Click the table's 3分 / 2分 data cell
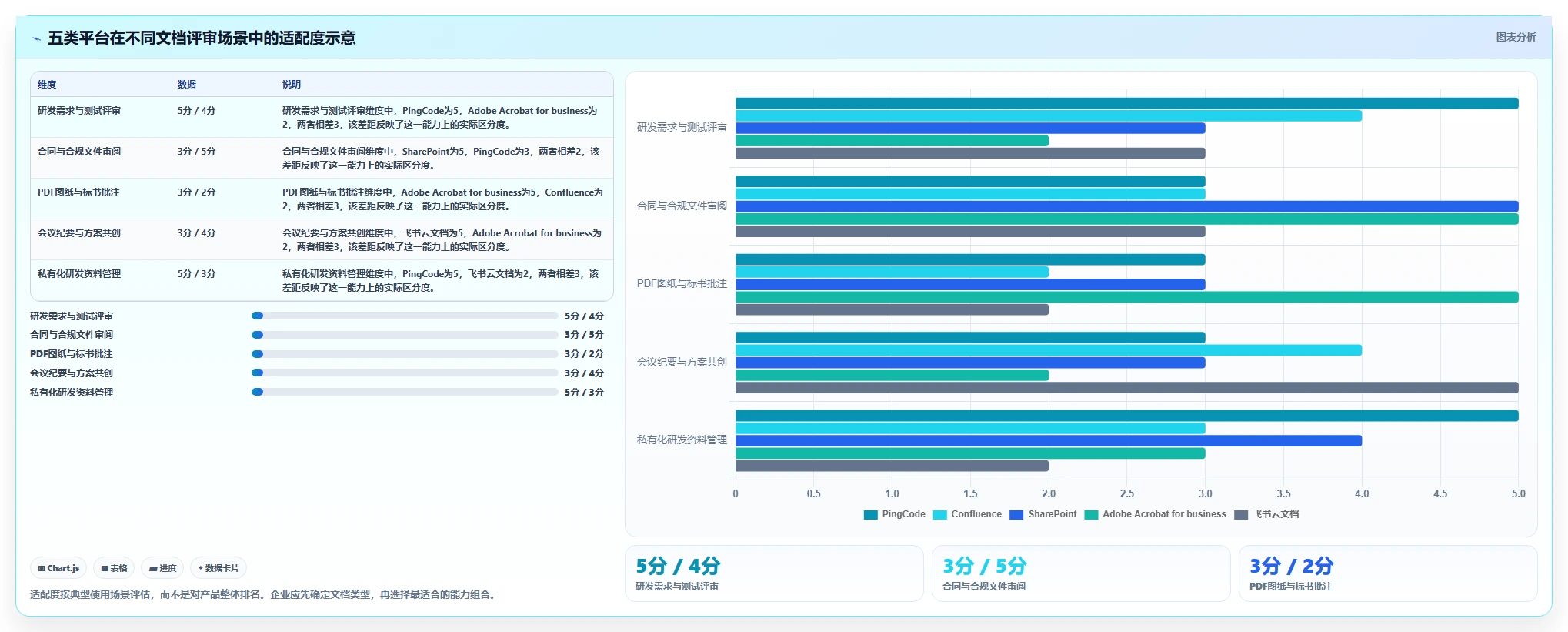This screenshot has width=1568, height=632. (197, 192)
